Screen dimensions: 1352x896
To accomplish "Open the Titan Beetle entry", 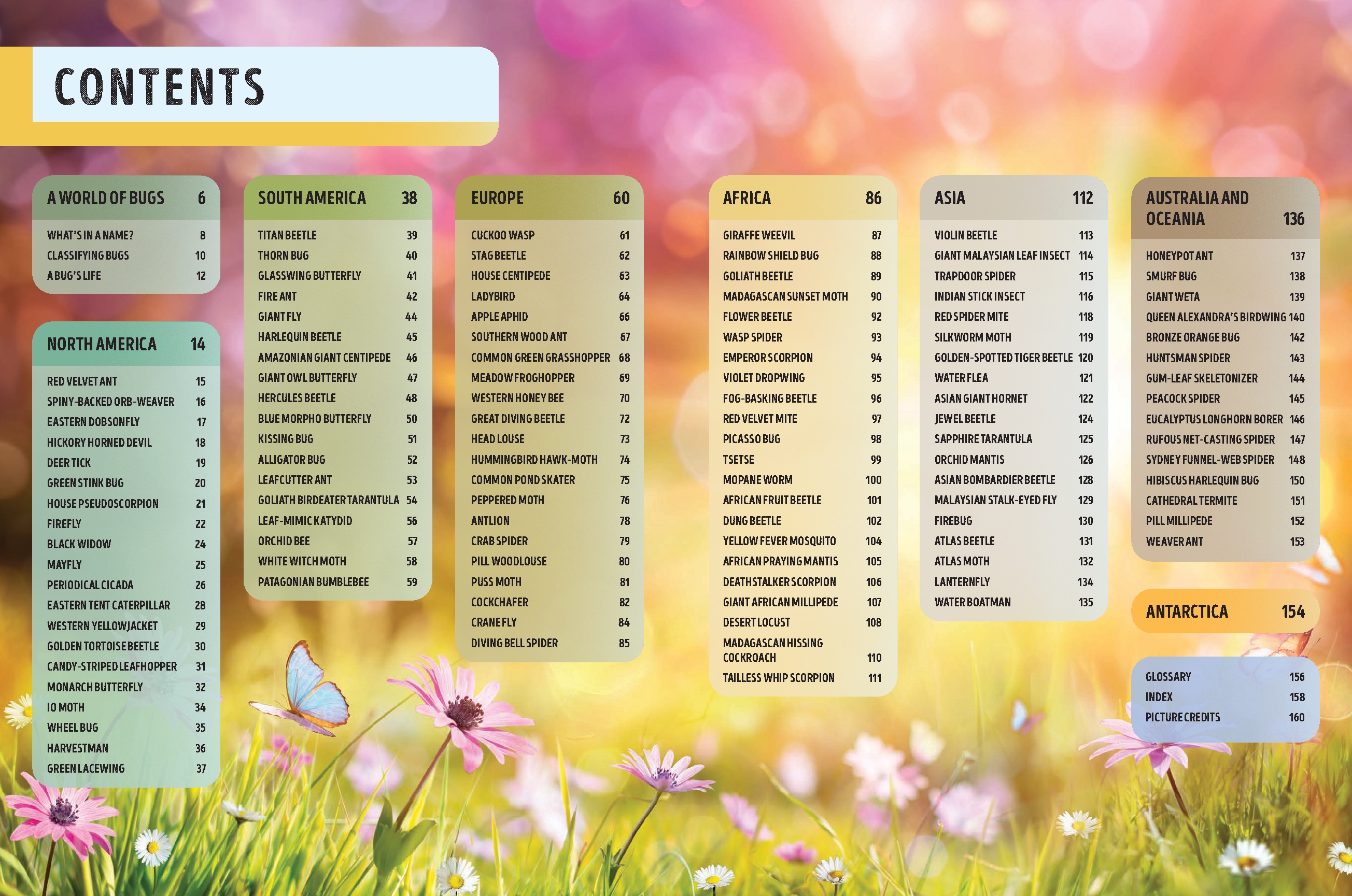I will click(x=287, y=235).
